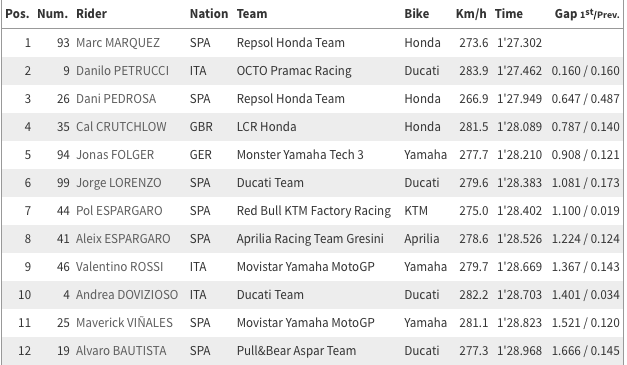Click the Team column header
This screenshot has height=365, width=627.
pyautogui.click(x=252, y=14)
